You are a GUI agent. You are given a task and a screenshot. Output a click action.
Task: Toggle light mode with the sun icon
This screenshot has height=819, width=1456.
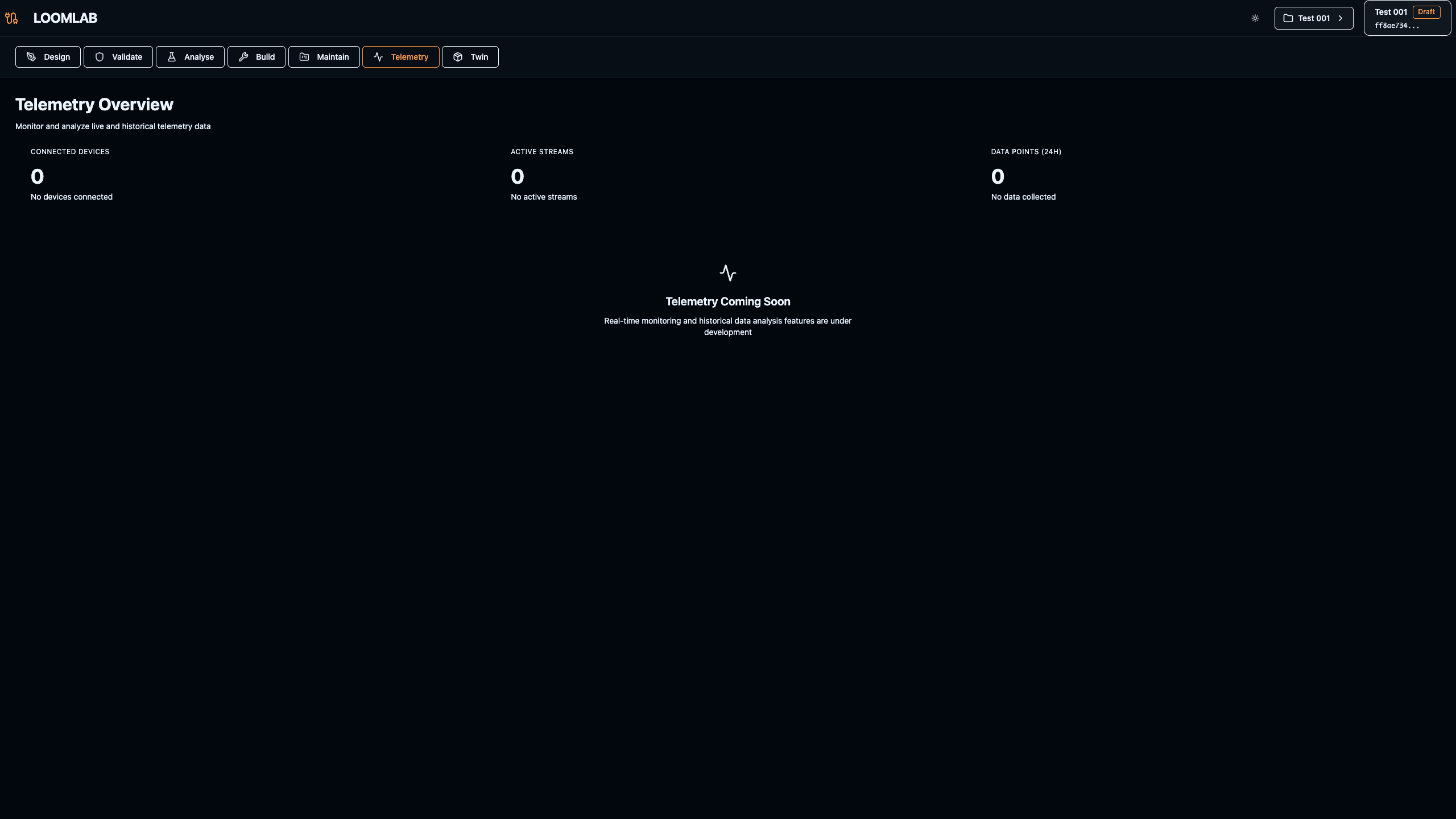1255,18
